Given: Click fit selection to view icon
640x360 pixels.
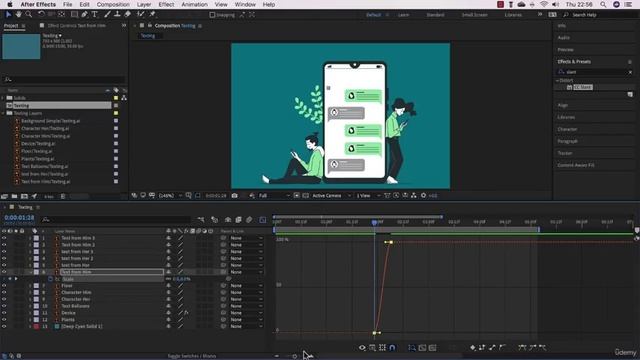Looking at the screenshot, I should click(x=422, y=348).
